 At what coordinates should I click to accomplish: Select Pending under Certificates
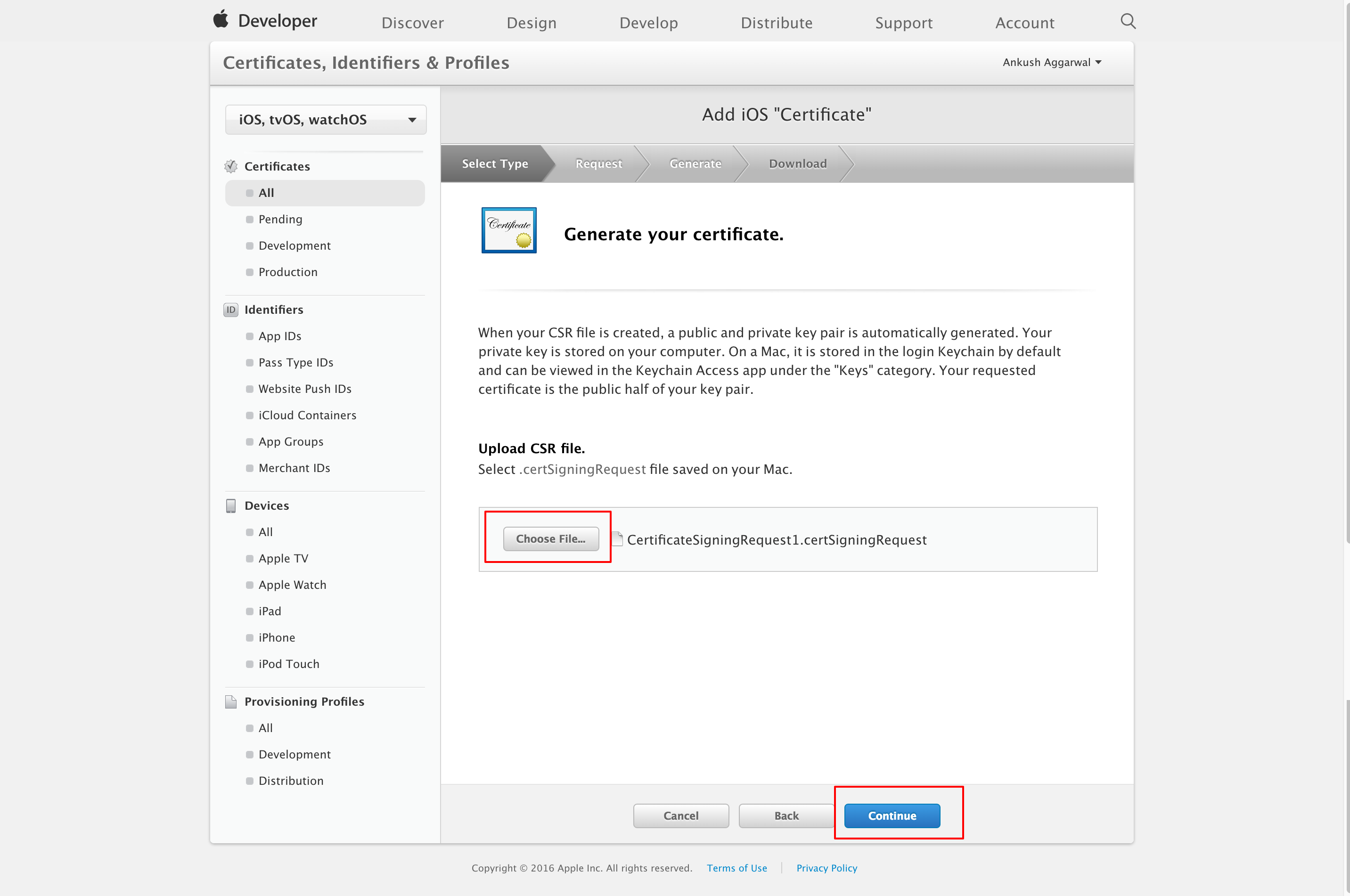click(x=280, y=220)
